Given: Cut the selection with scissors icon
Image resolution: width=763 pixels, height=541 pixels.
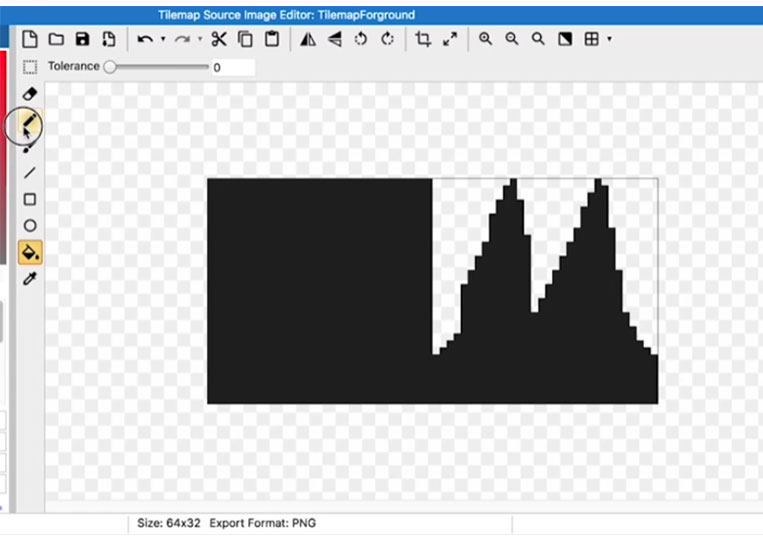Looking at the screenshot, I should pos(219,39).
